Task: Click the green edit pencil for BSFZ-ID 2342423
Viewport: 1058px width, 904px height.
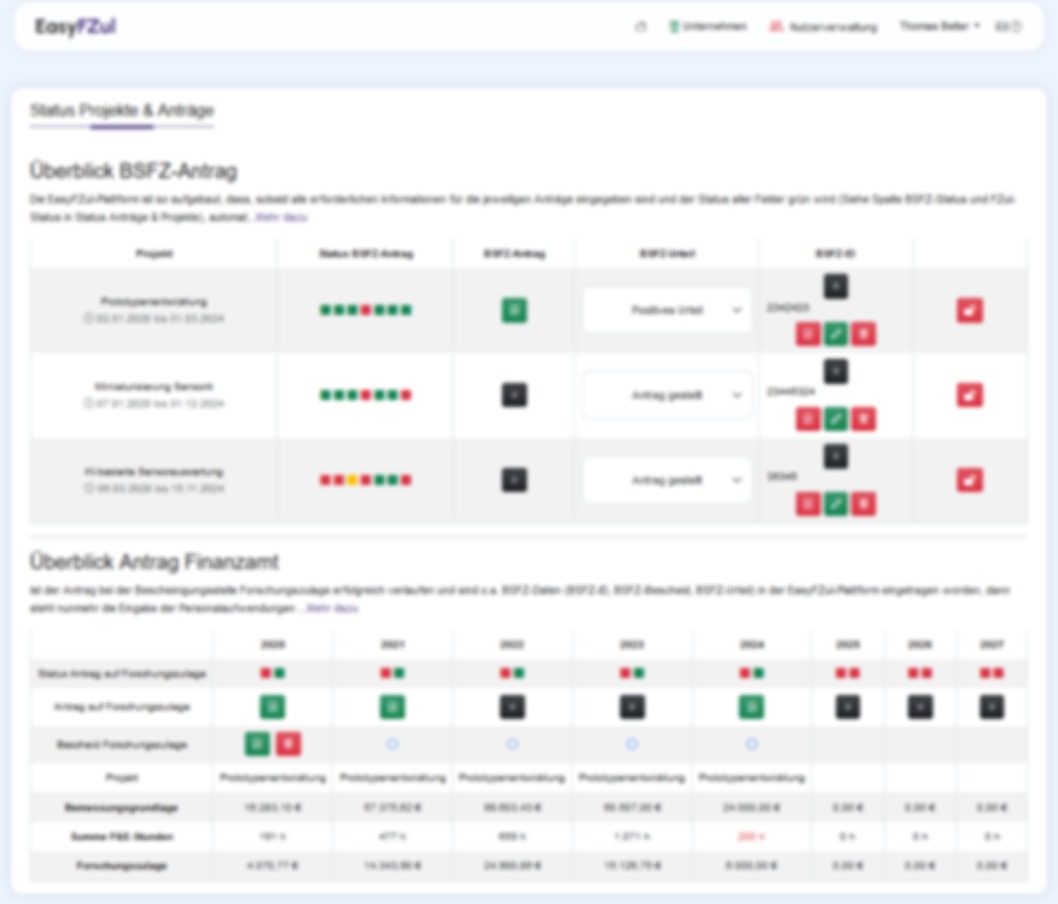Action: click(x=836, y=334)
